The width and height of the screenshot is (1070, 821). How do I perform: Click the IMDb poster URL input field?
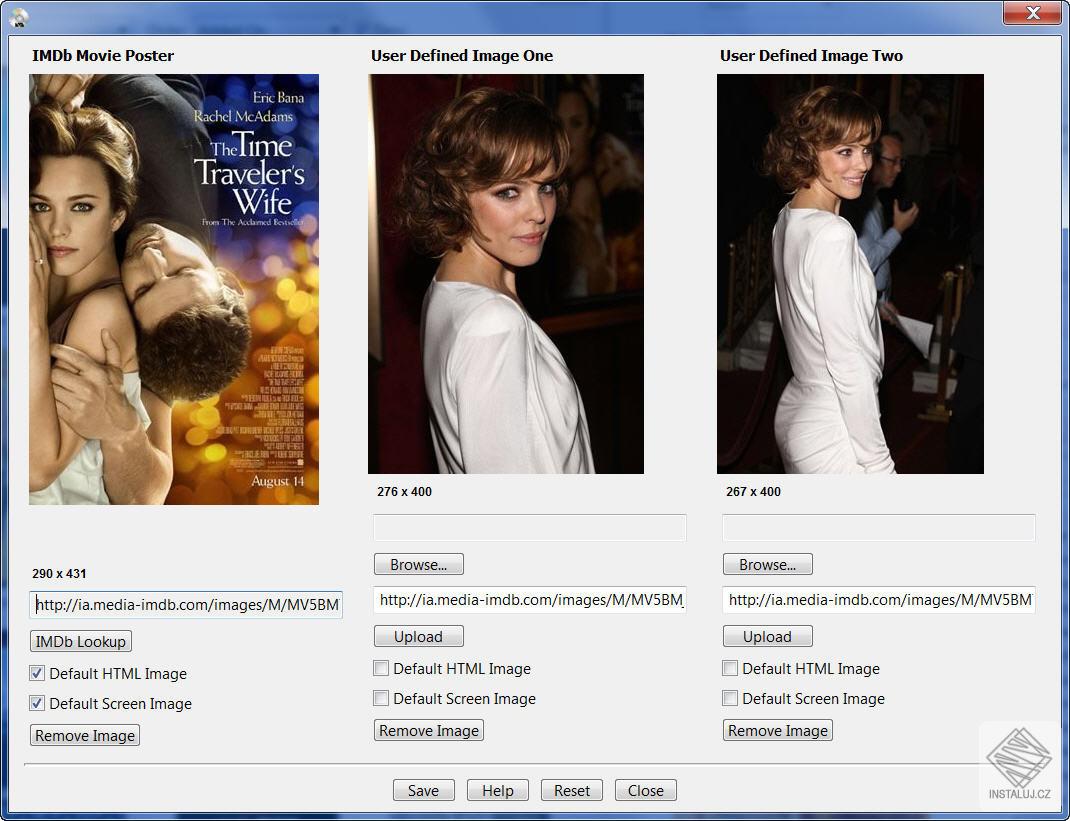(x=185, y=604)
